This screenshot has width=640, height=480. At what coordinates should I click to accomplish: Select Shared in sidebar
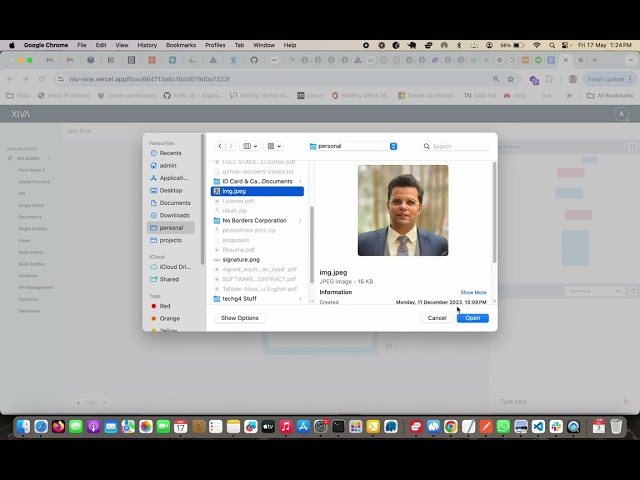[x=169, y=279]
